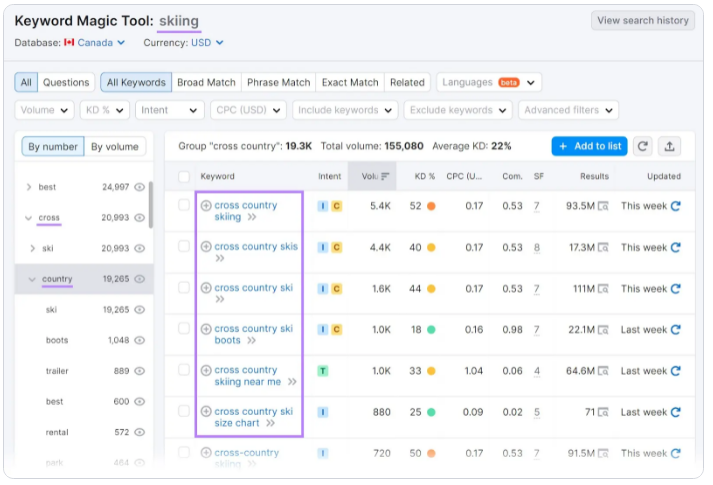Open SERP results icon for 22.1M row
The width and height of the screenshot is (713, 485).
tap(603, 330)
